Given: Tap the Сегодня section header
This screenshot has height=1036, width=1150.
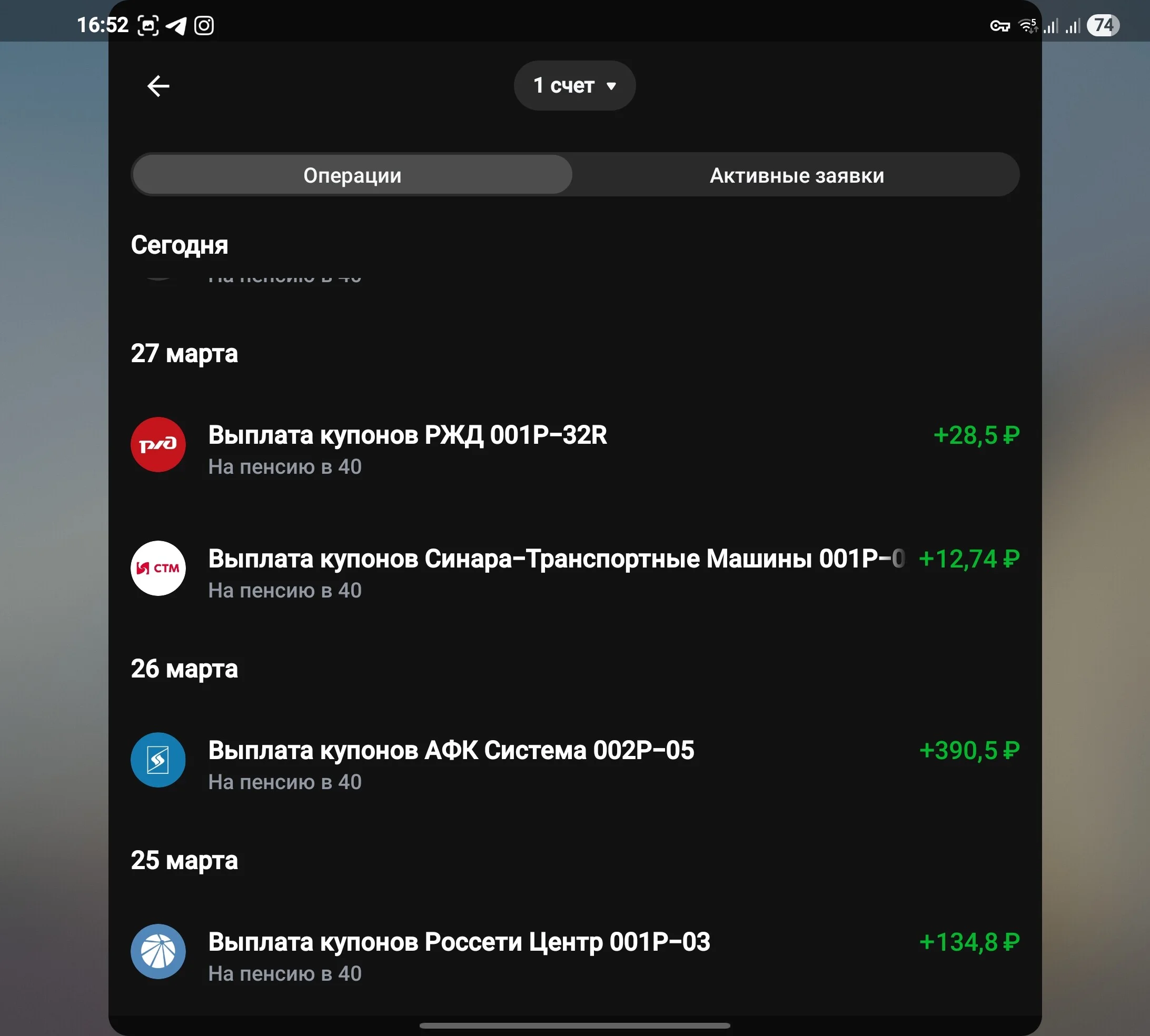Looking at the screenshot, I should tap(180, 245).
